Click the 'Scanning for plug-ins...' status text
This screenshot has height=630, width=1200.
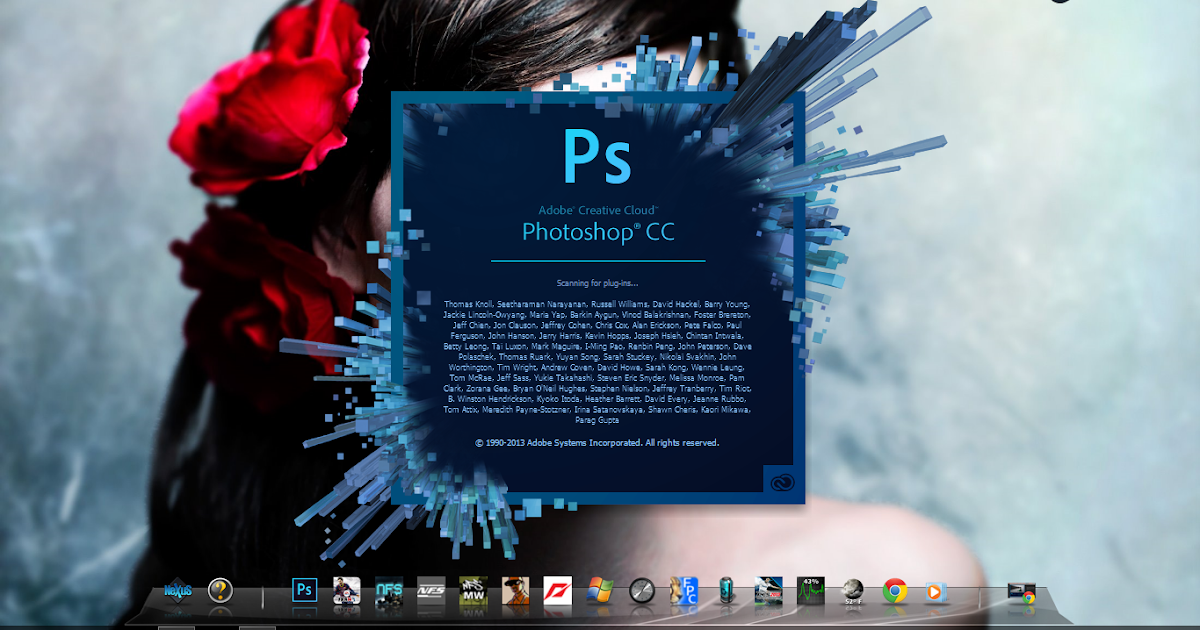pyautogui.click(x=598, y=283)
